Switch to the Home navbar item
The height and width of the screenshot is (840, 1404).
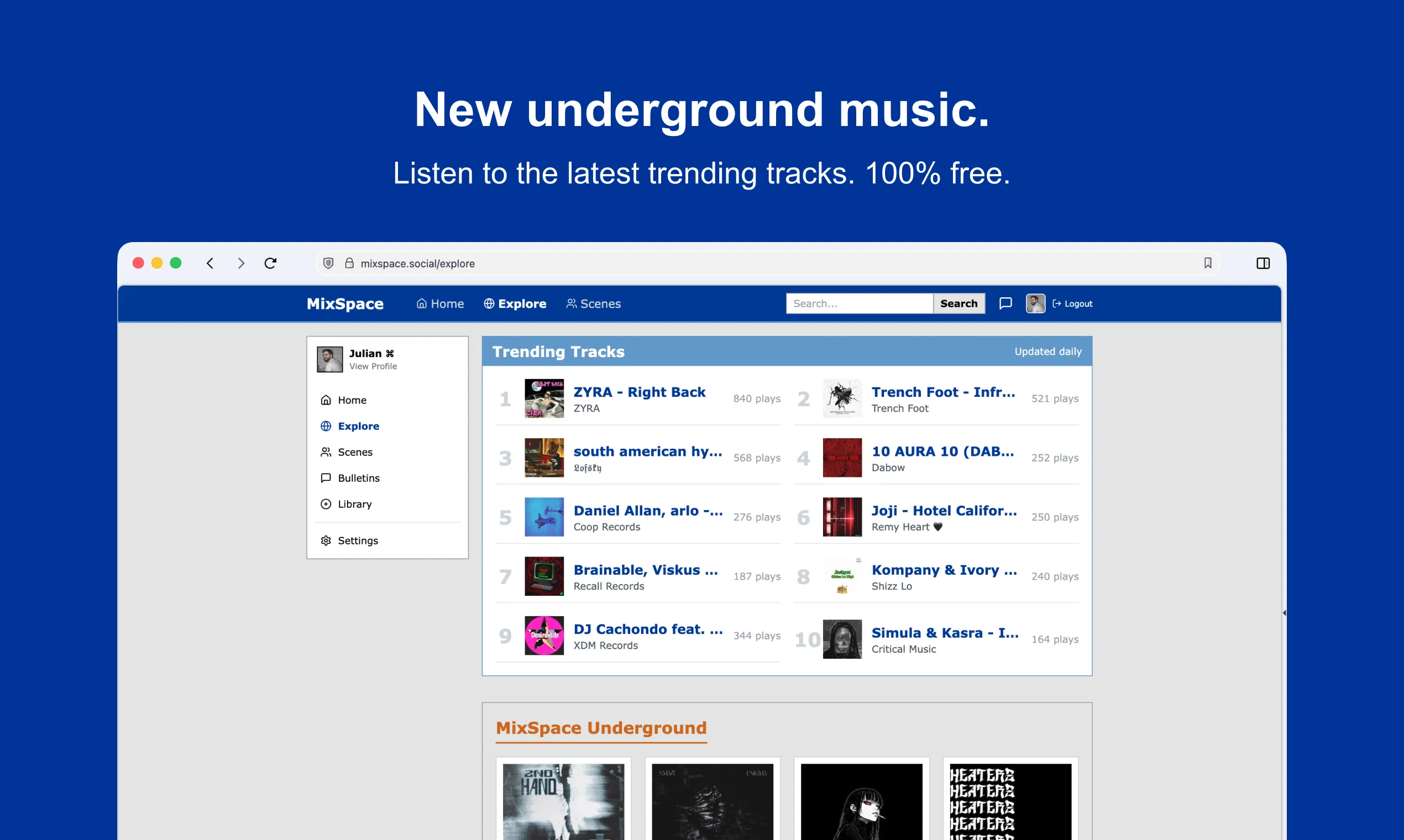click(440, 303)
